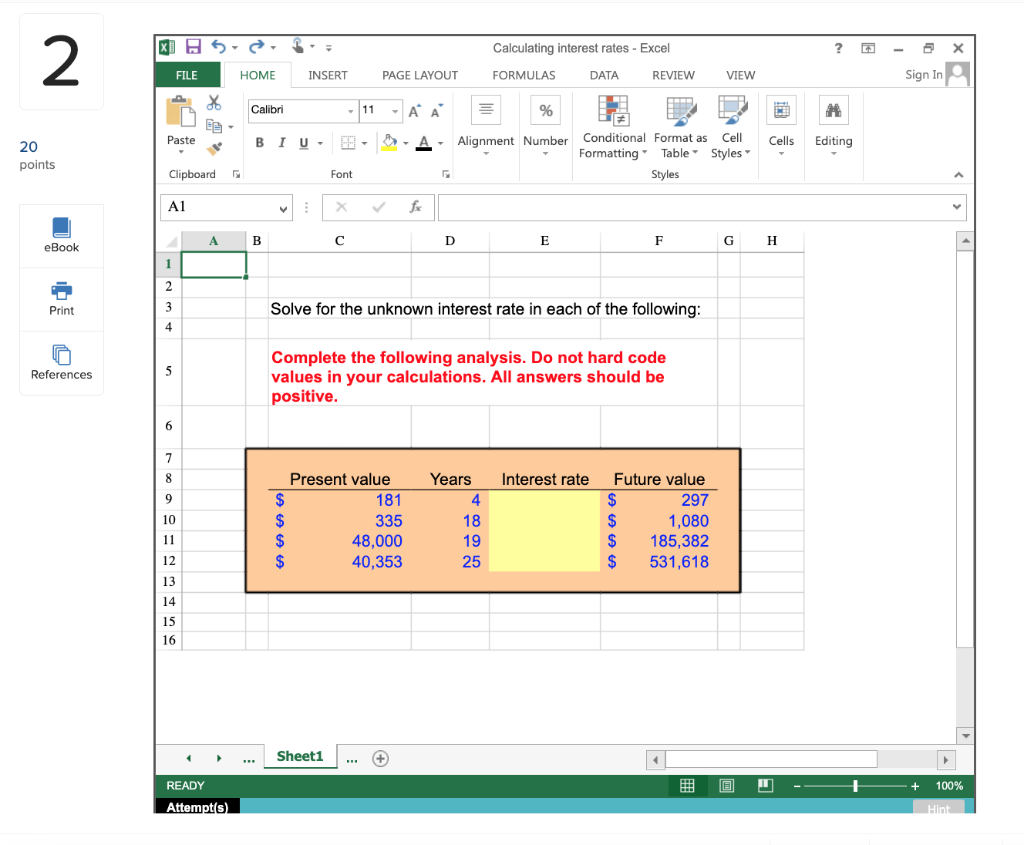Click vertical scrollbar down arrow

pyautogui.click(x=965, y=736)
